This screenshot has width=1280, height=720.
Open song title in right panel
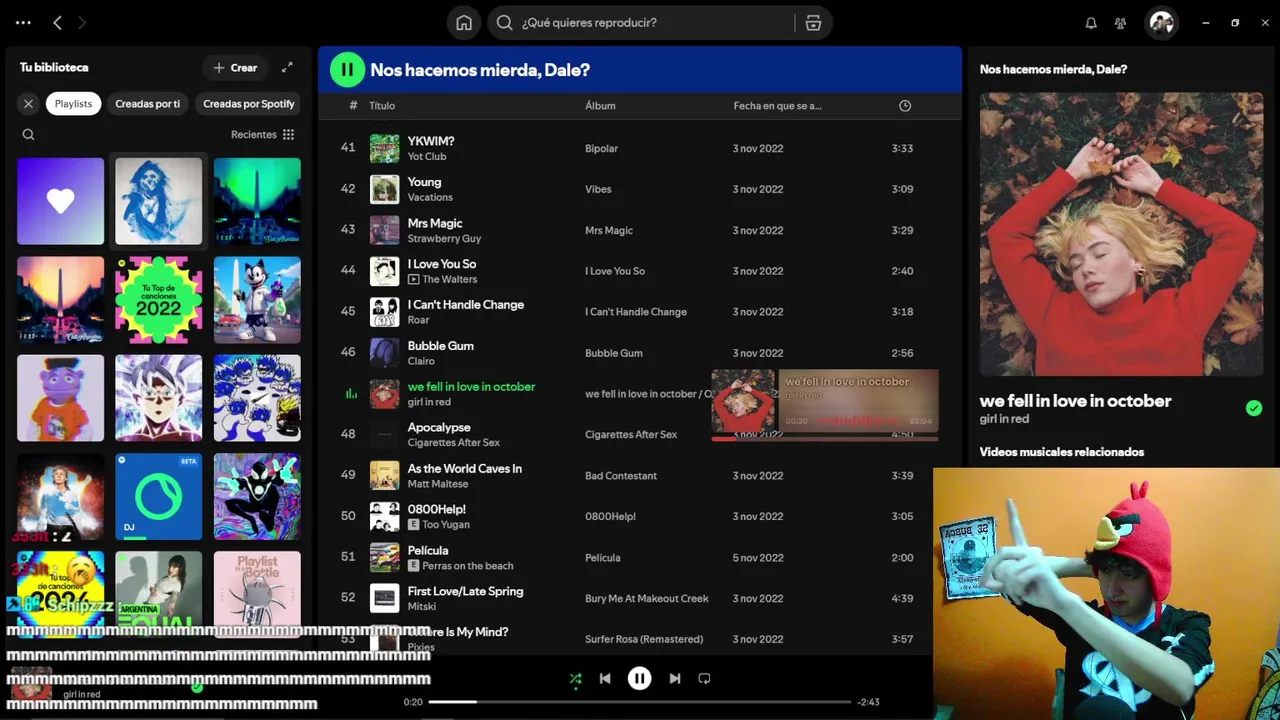(1075, 401)
